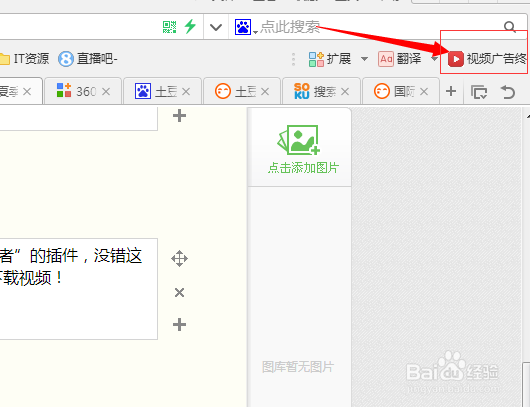This screenshot has width=530, height=407.
Task: Switch to the 360 tab
Action: point(77,91)
